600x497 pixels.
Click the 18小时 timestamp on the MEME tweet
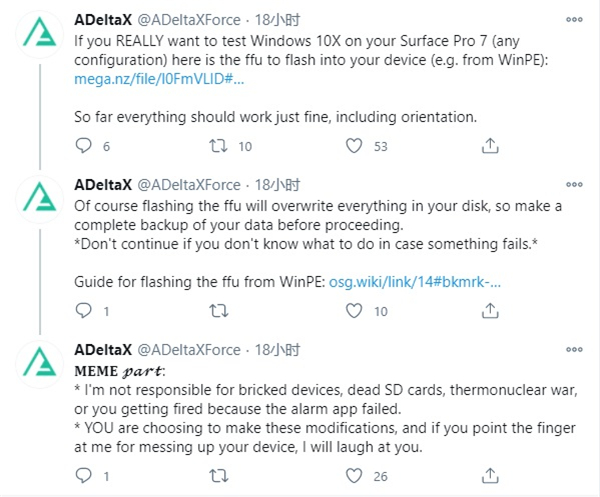(276, 350)
